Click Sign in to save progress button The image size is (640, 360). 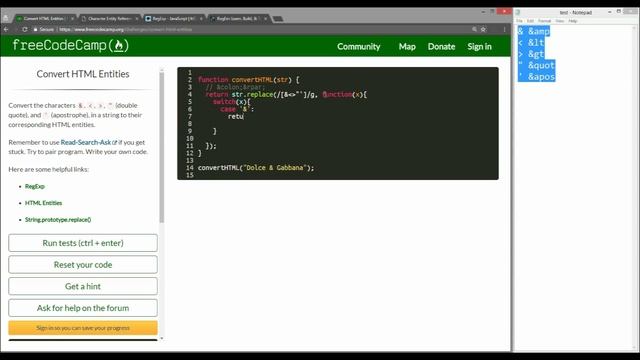(83, 328)
